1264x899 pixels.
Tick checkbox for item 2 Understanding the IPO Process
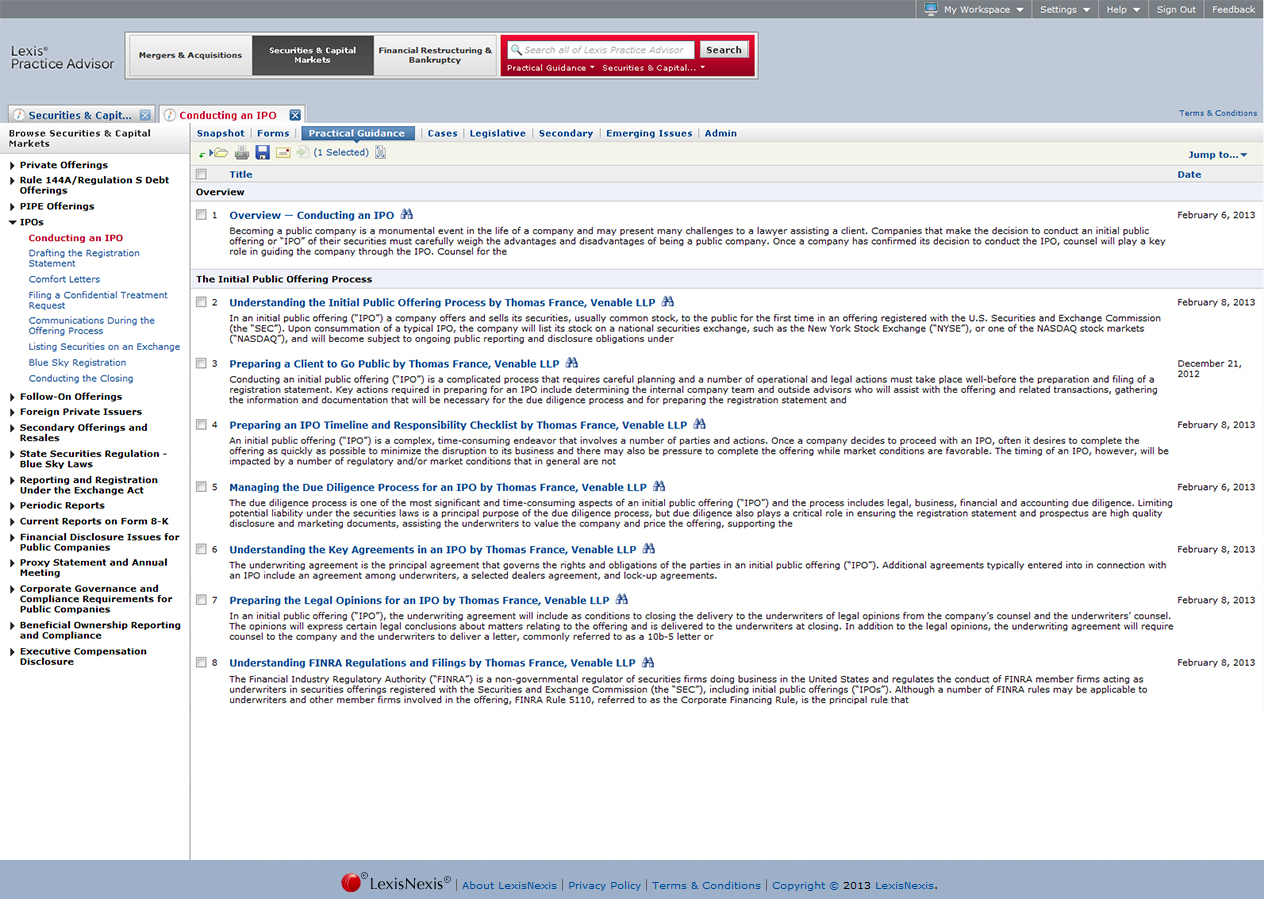201,302
